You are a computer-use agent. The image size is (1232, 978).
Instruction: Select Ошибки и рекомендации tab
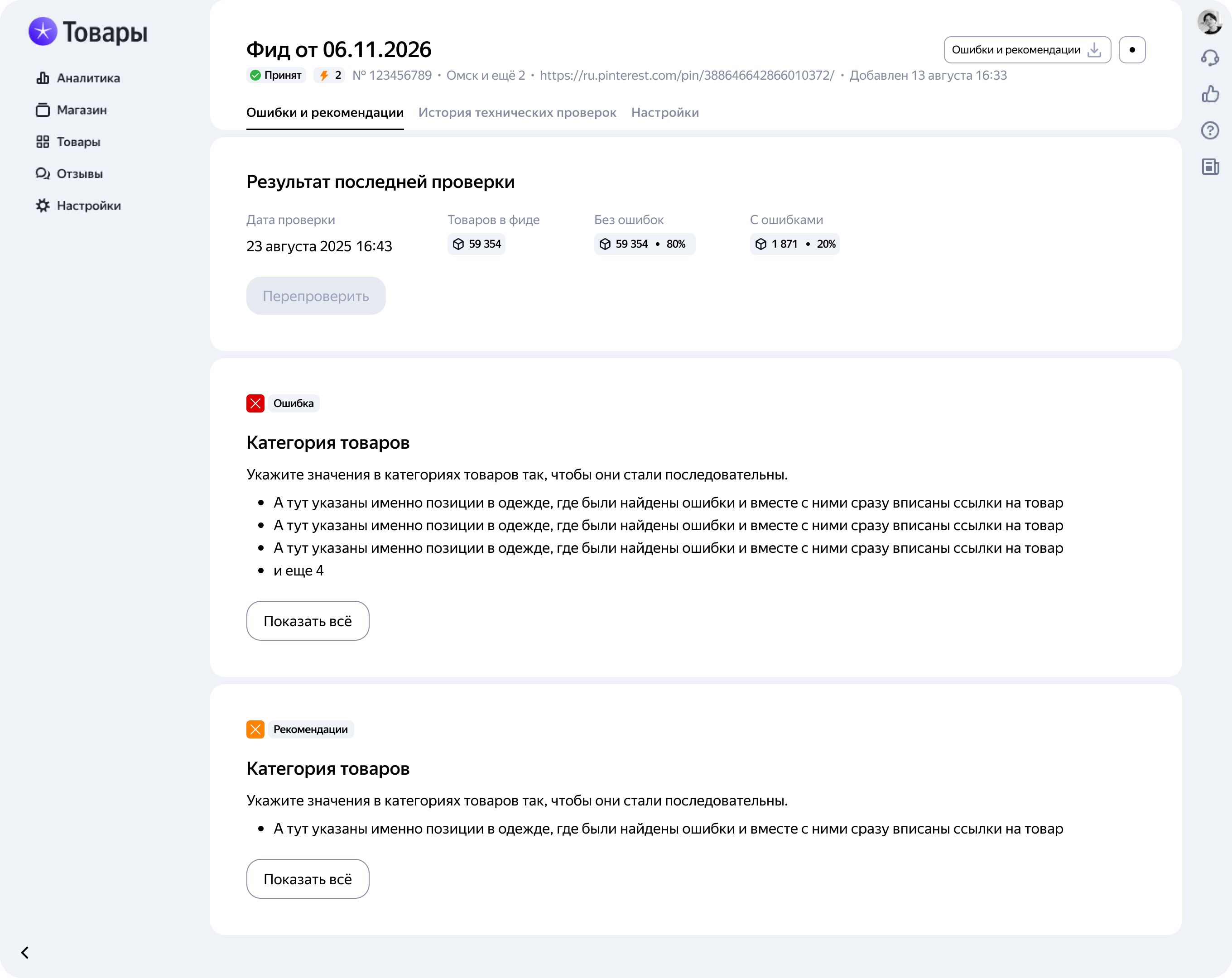pos(325,113)
